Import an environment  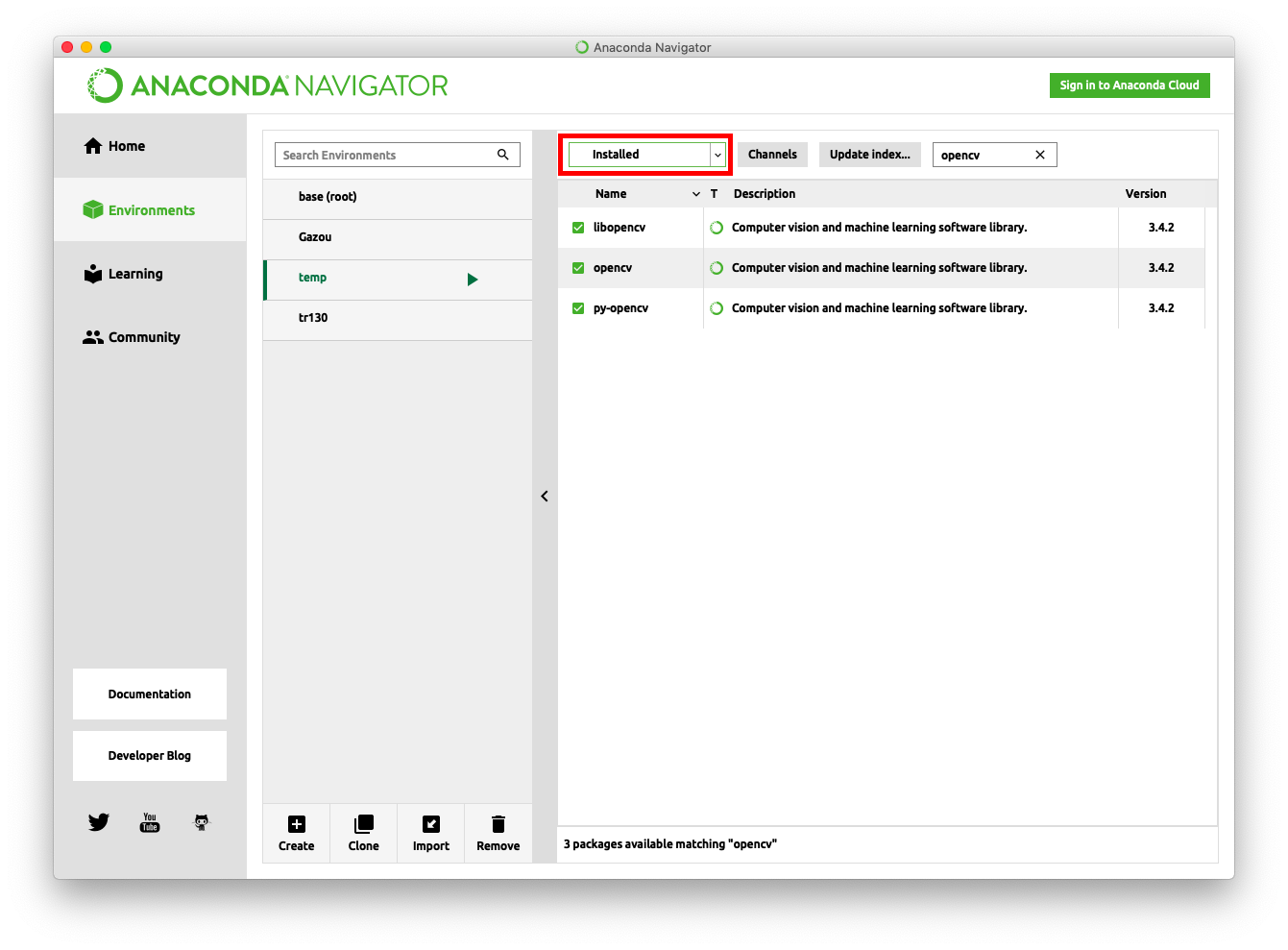tap(431, 833)
